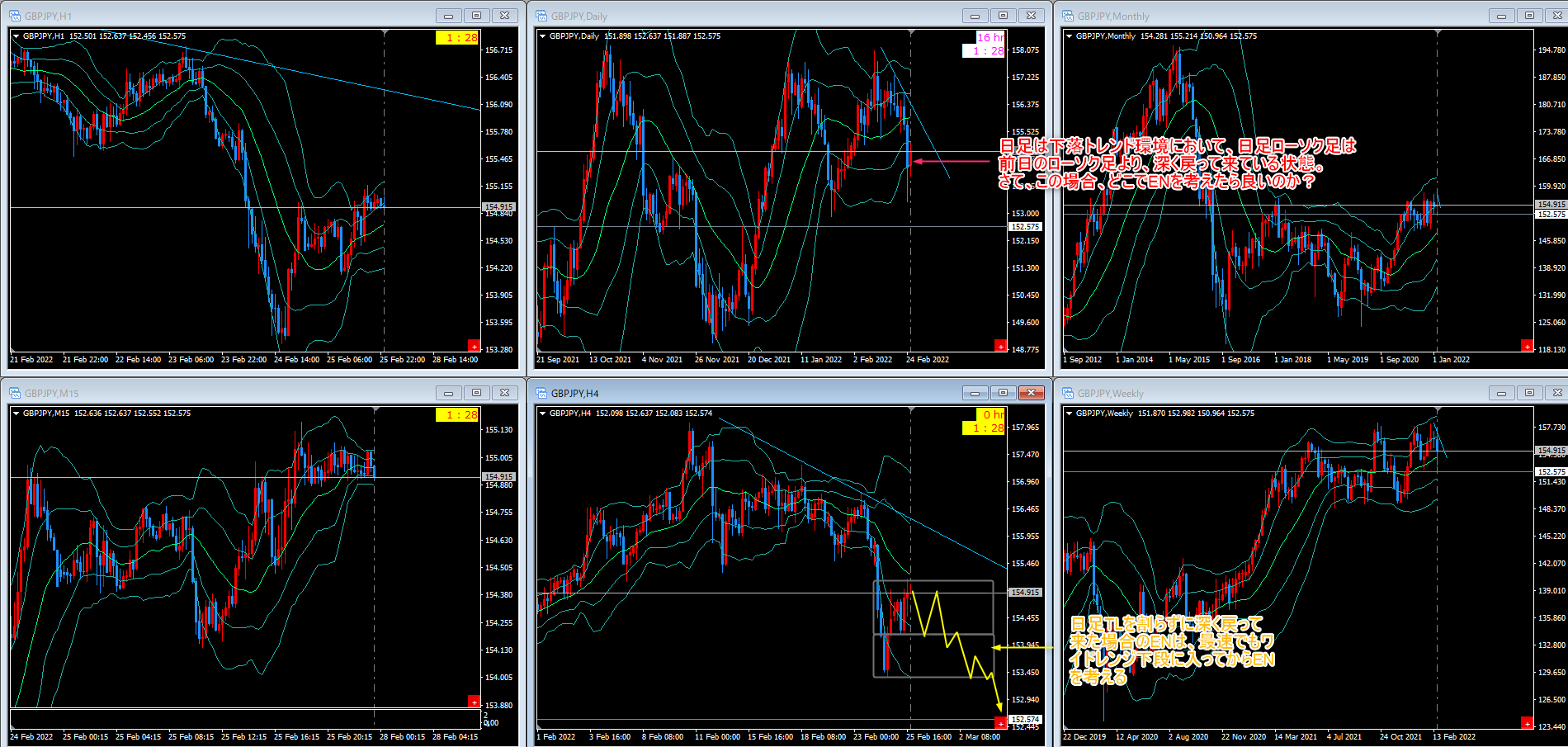Click the GBPJPY,H1 chart window icon

[x=15, y=16]
